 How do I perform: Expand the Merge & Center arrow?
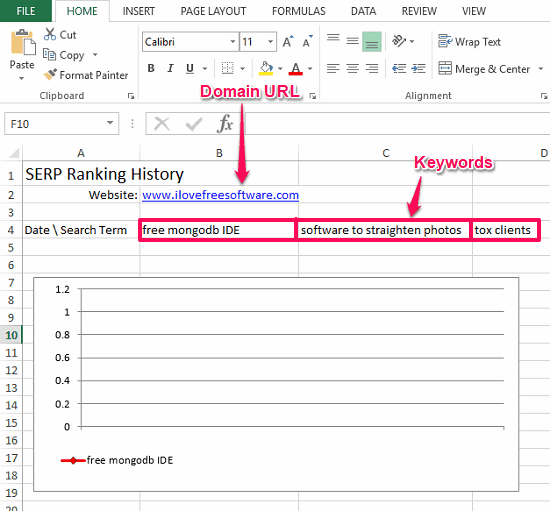pos(541,69)
